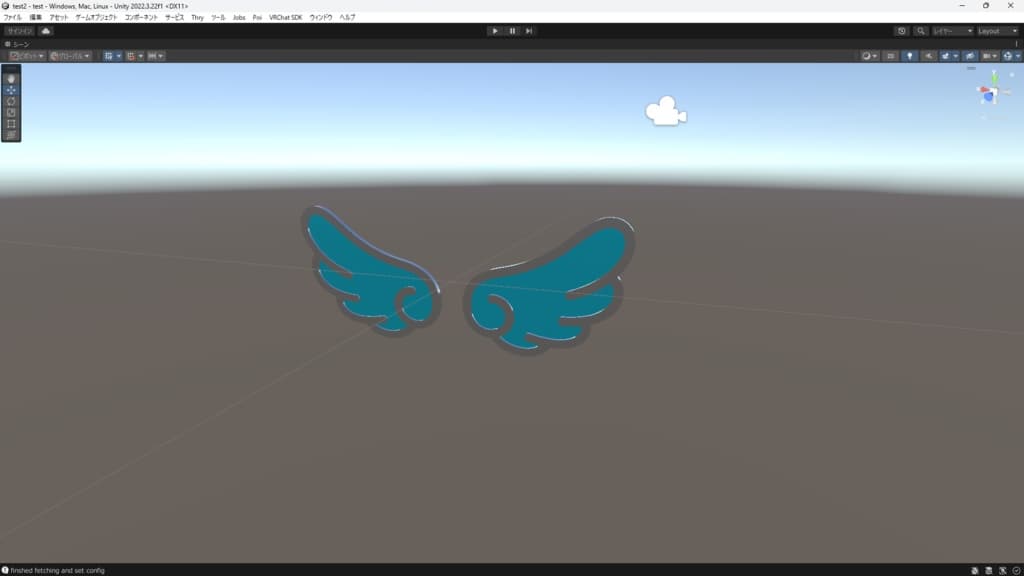
Task: Open the コンポーネント menu
Action: pyautogui.click(x=141, y=18)
